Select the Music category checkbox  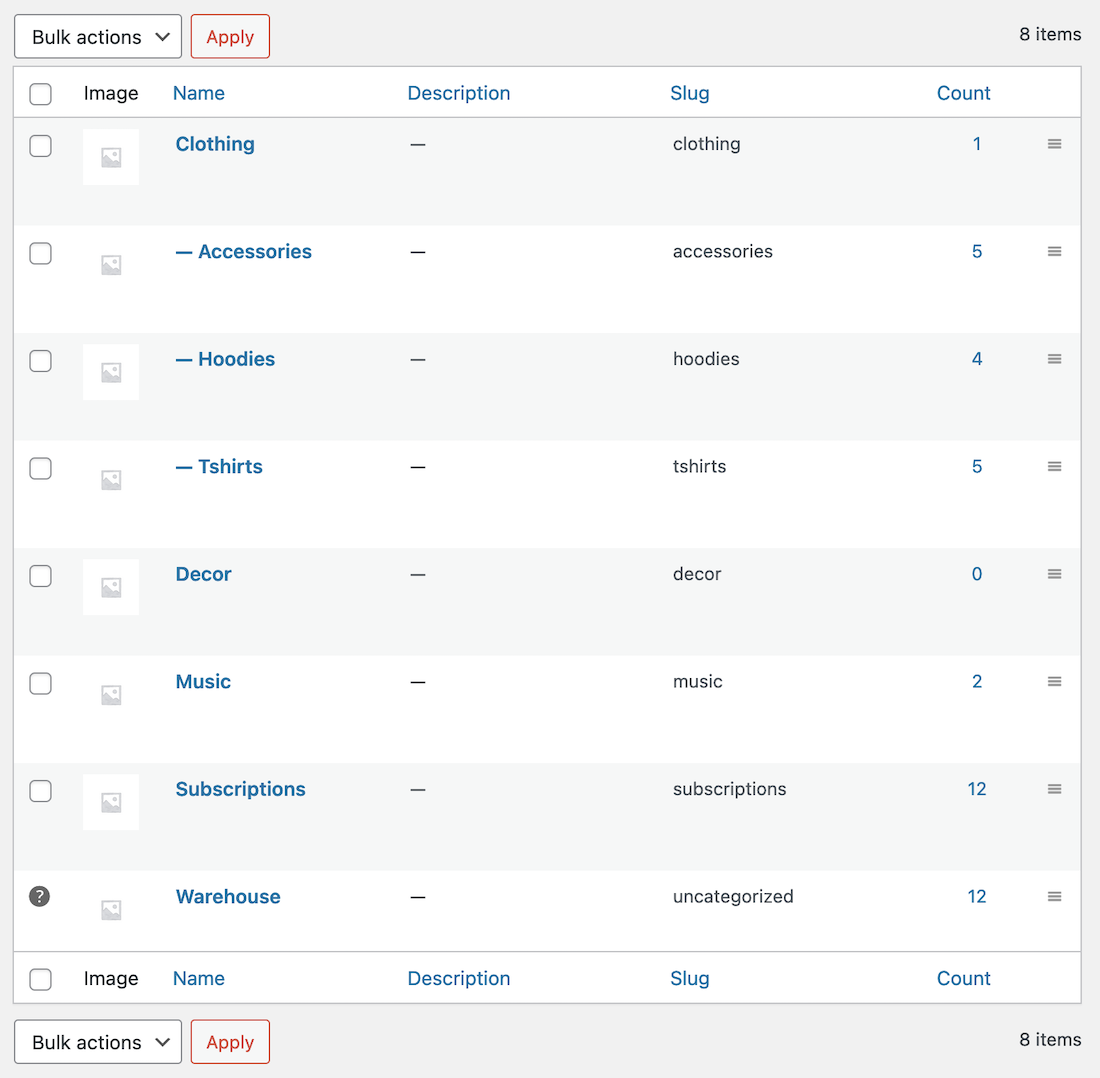(40, 684)
